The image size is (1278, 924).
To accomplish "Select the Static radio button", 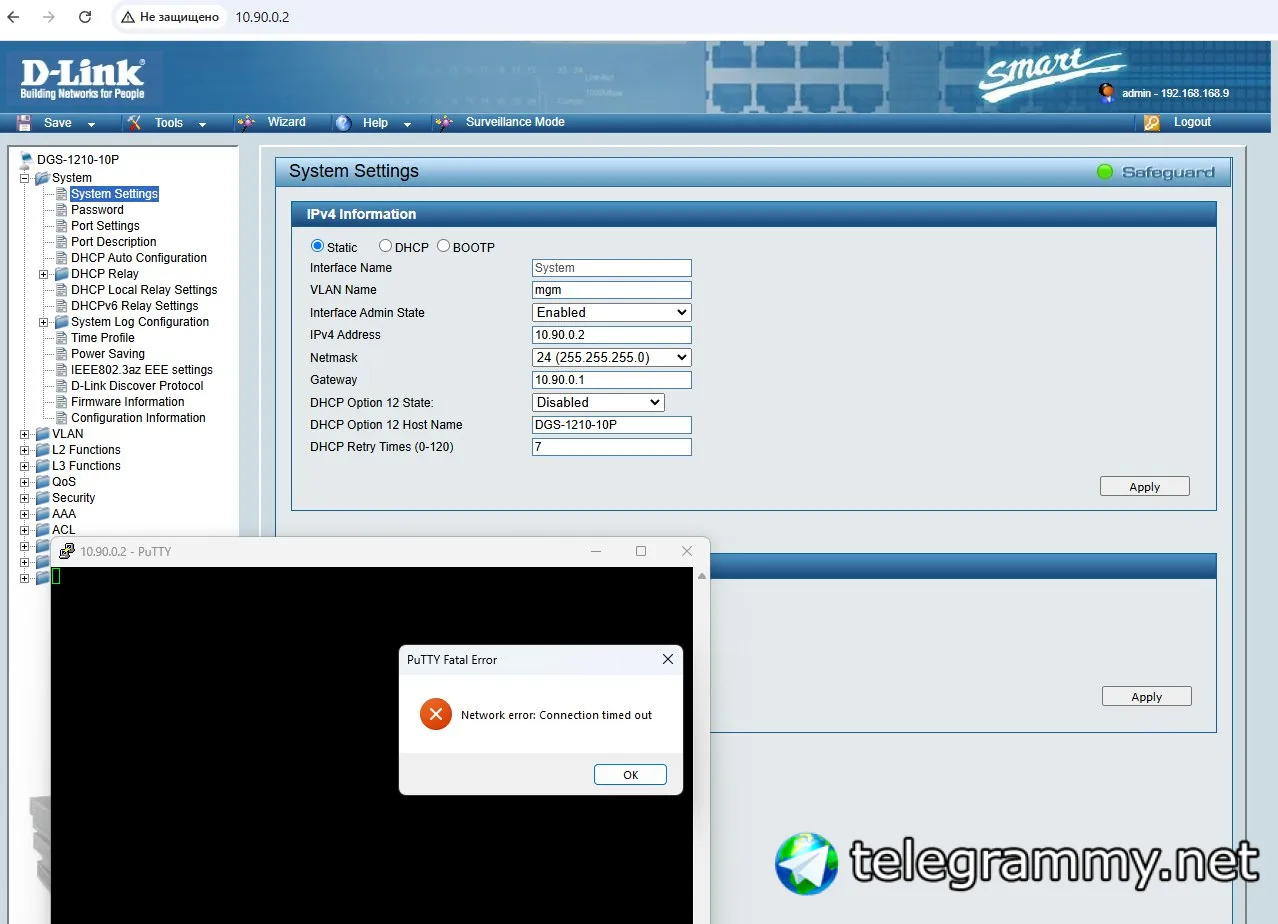I will [x=318, y=246].
